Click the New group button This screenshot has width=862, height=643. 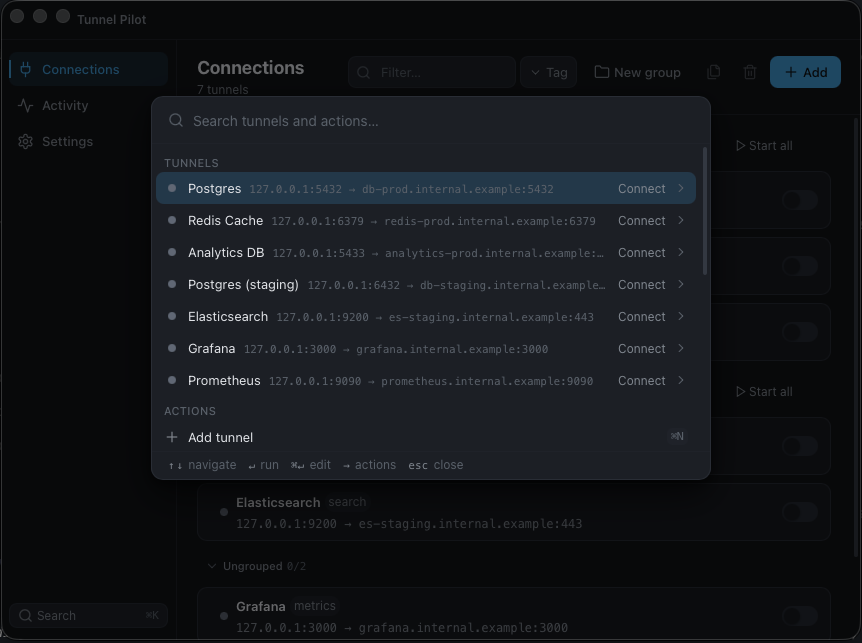tap(638, 72)
